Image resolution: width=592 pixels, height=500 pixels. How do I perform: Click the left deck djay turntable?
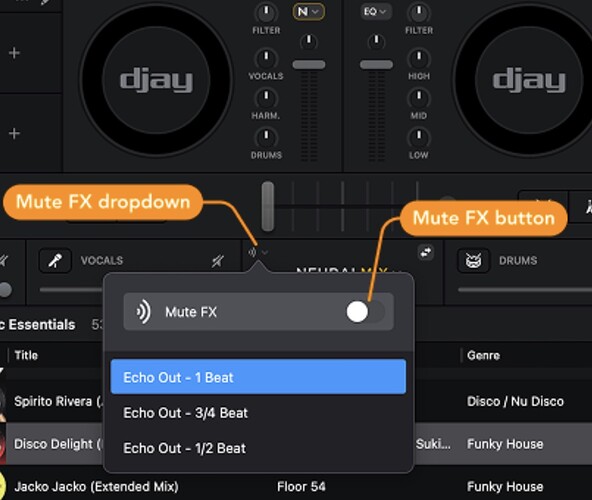156,80
